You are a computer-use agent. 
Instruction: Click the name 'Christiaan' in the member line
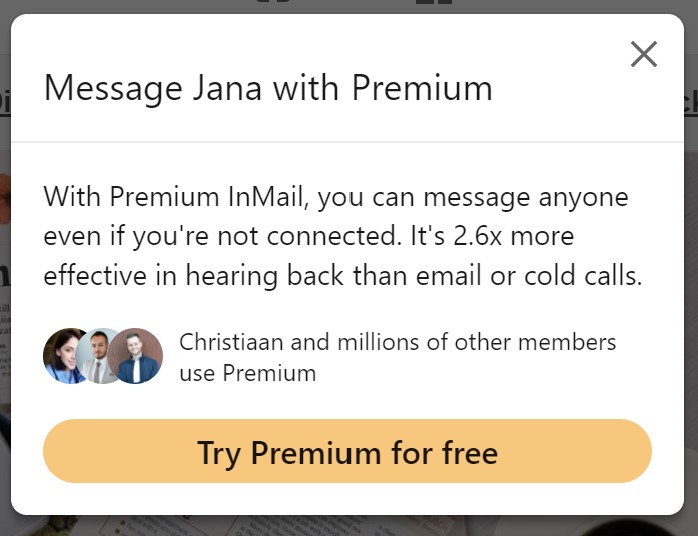(231, 342)
